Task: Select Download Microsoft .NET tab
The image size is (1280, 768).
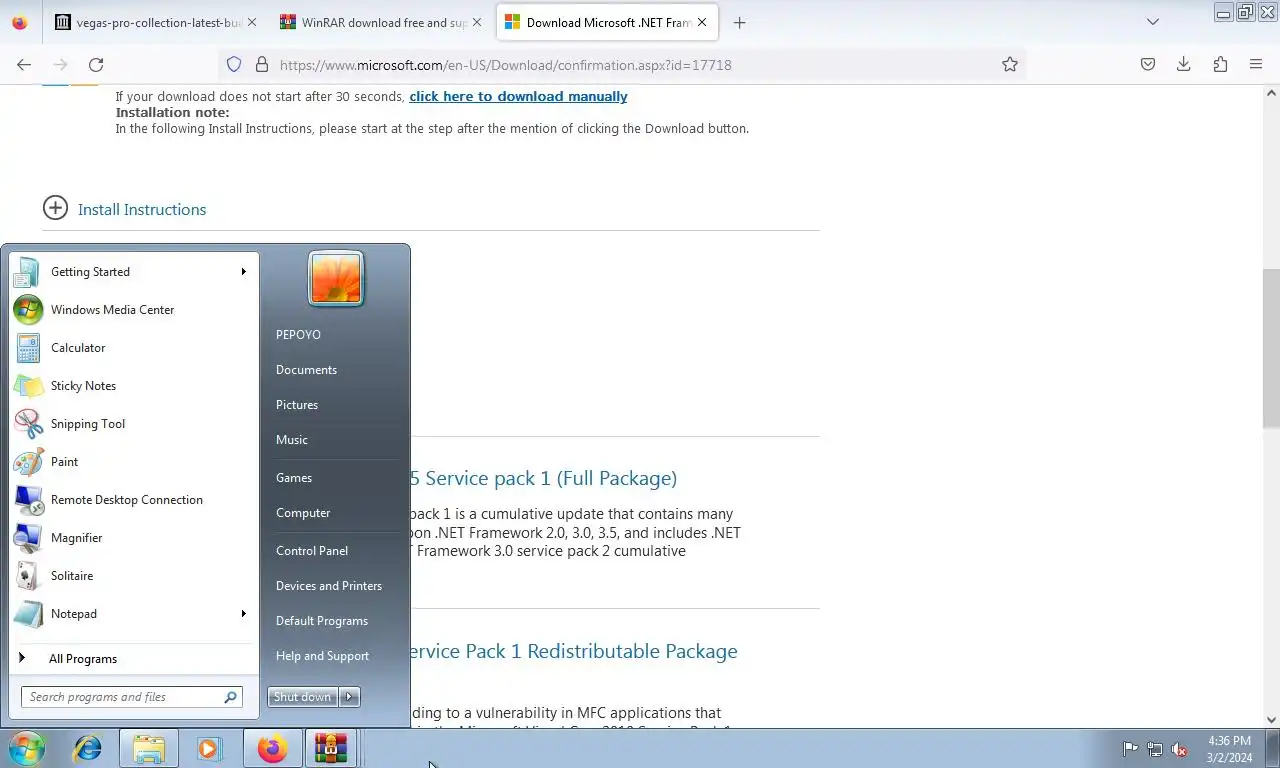Action: [608, 22]
